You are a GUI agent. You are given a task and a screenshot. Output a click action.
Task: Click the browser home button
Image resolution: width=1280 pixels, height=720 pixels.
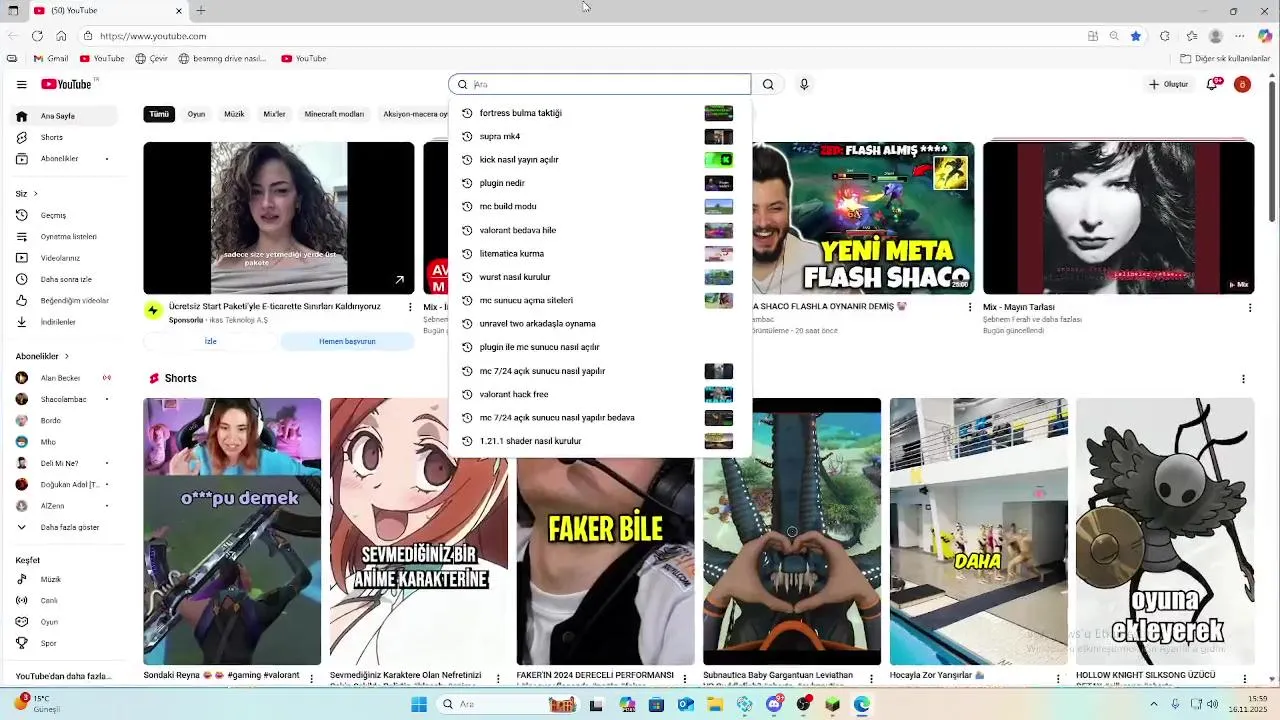click(x=61, y=36)
